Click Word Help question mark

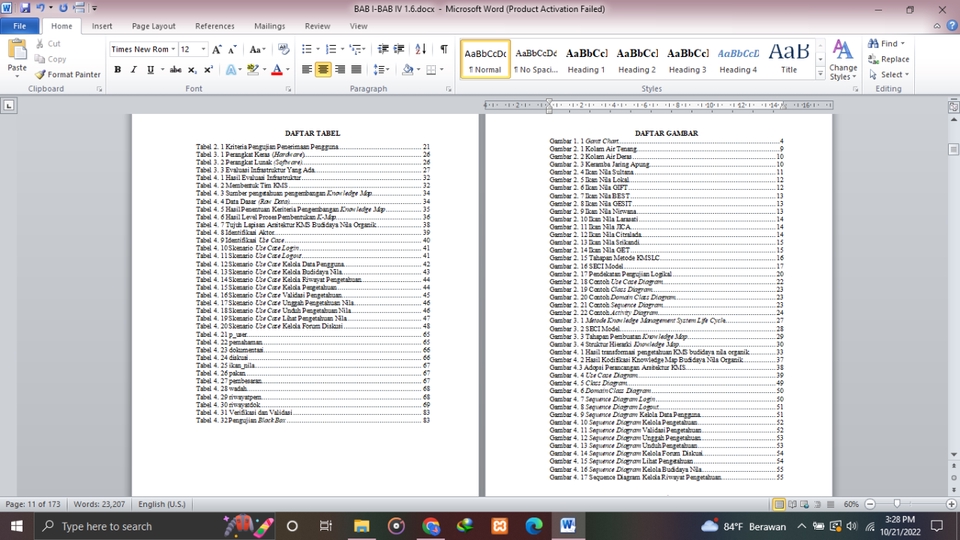(x=951, y=26)
